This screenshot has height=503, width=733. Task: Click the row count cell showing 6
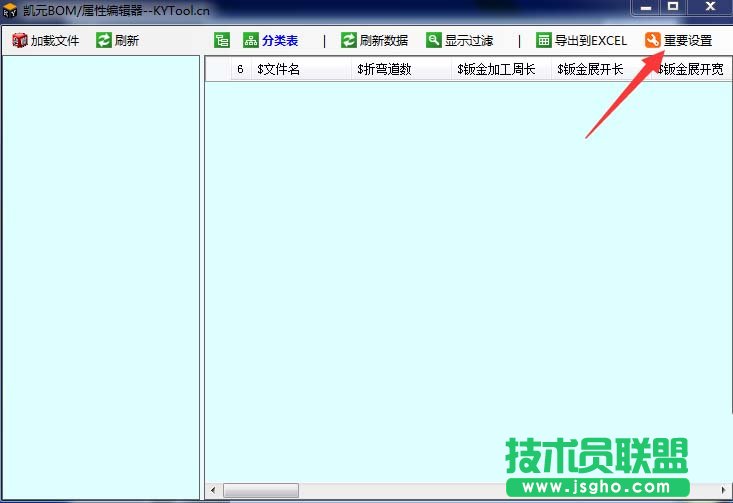tap(241, 70)
